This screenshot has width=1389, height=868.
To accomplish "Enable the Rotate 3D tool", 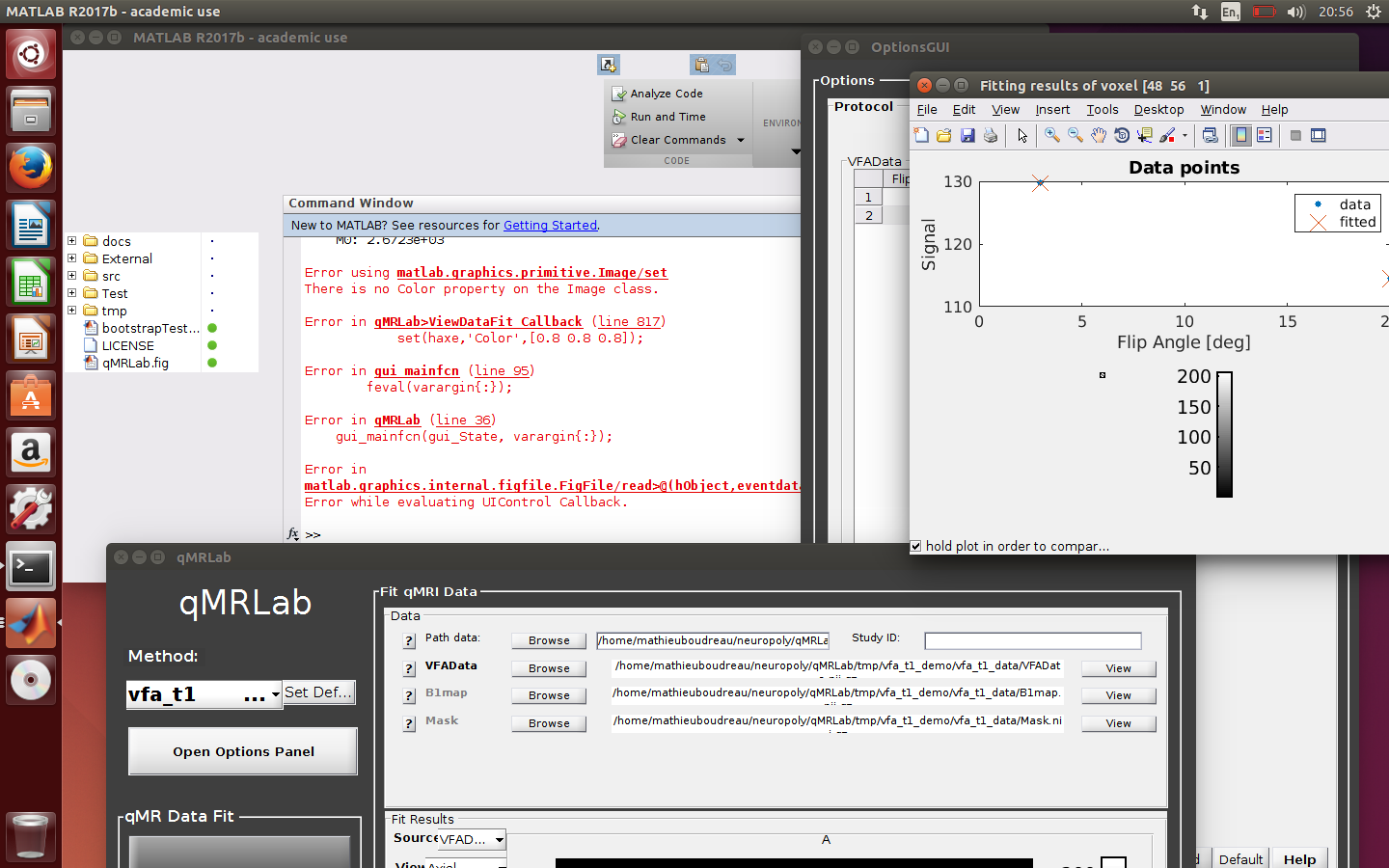I will (1121, 135).
